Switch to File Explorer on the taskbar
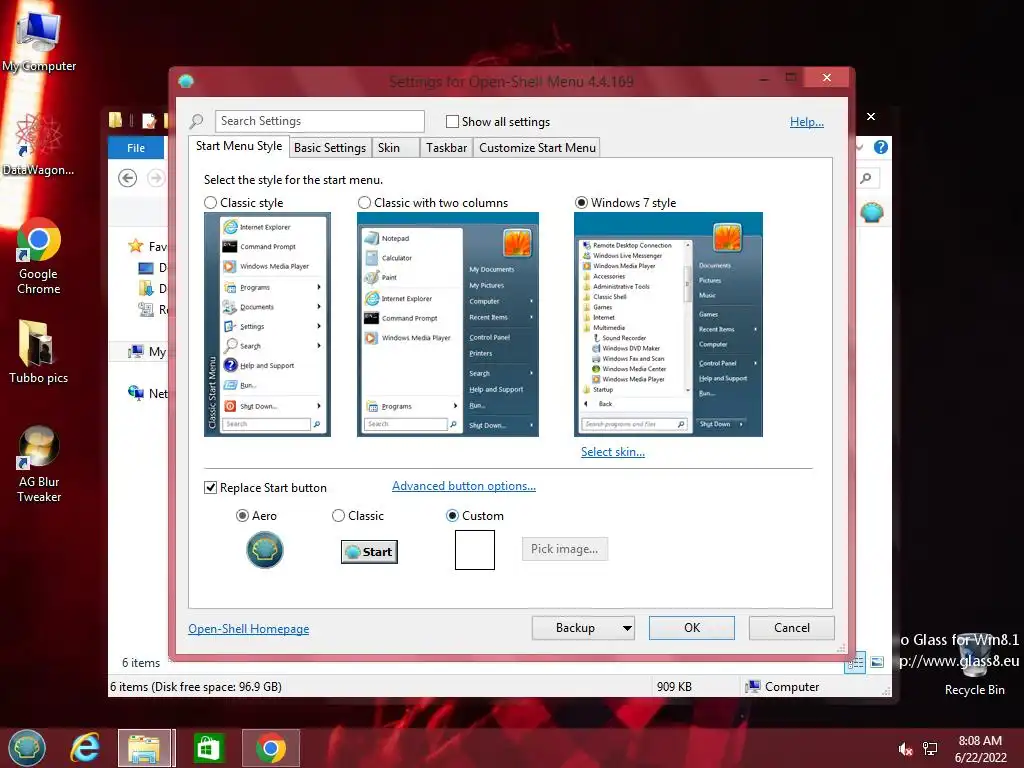The height and width of the screenshot is (768, 1024). pyautogui.click(x=145, y=748)
